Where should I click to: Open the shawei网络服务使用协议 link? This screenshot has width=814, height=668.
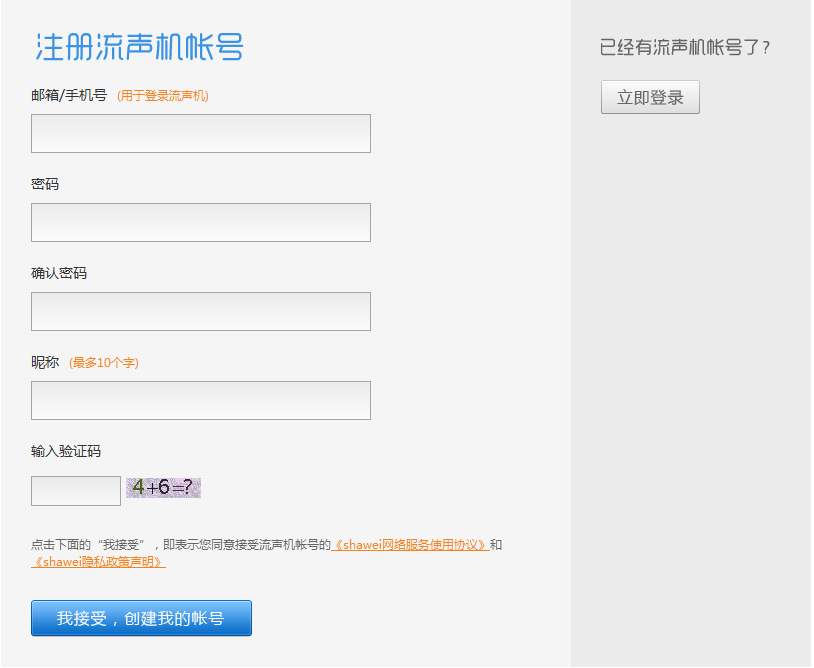410,545
